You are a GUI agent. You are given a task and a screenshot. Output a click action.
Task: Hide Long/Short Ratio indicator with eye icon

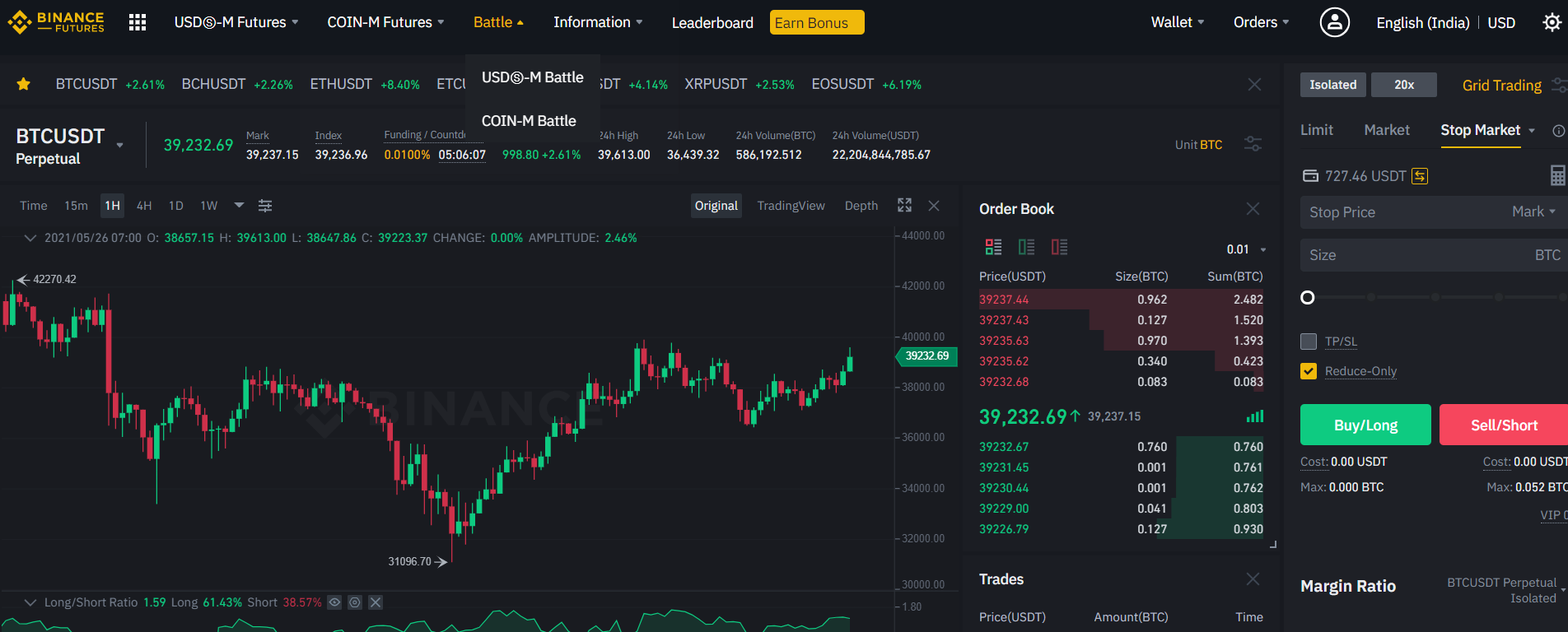click(334, 602)
